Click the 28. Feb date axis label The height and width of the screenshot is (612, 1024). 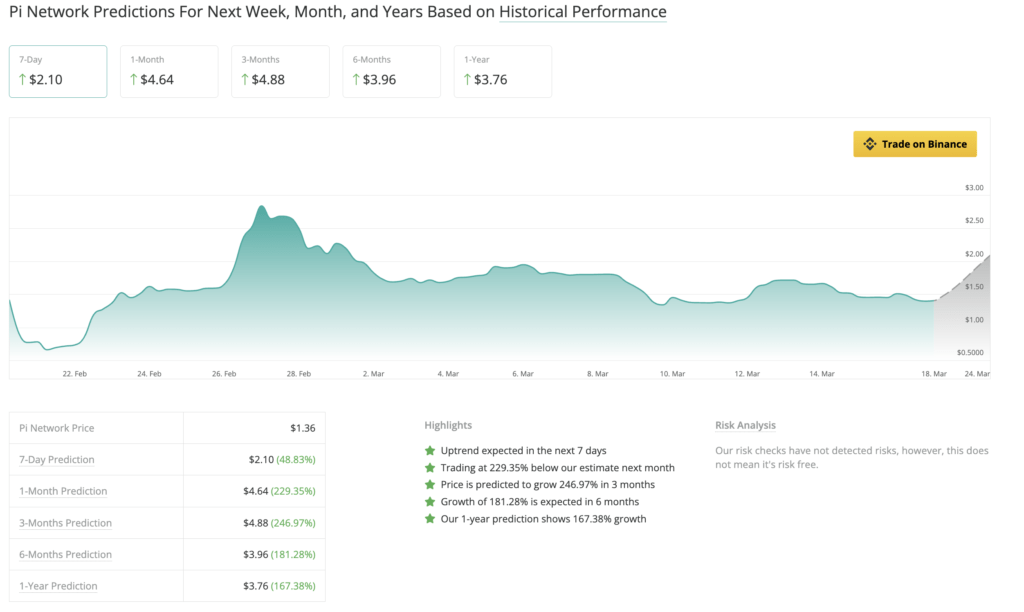coord(299,374)
